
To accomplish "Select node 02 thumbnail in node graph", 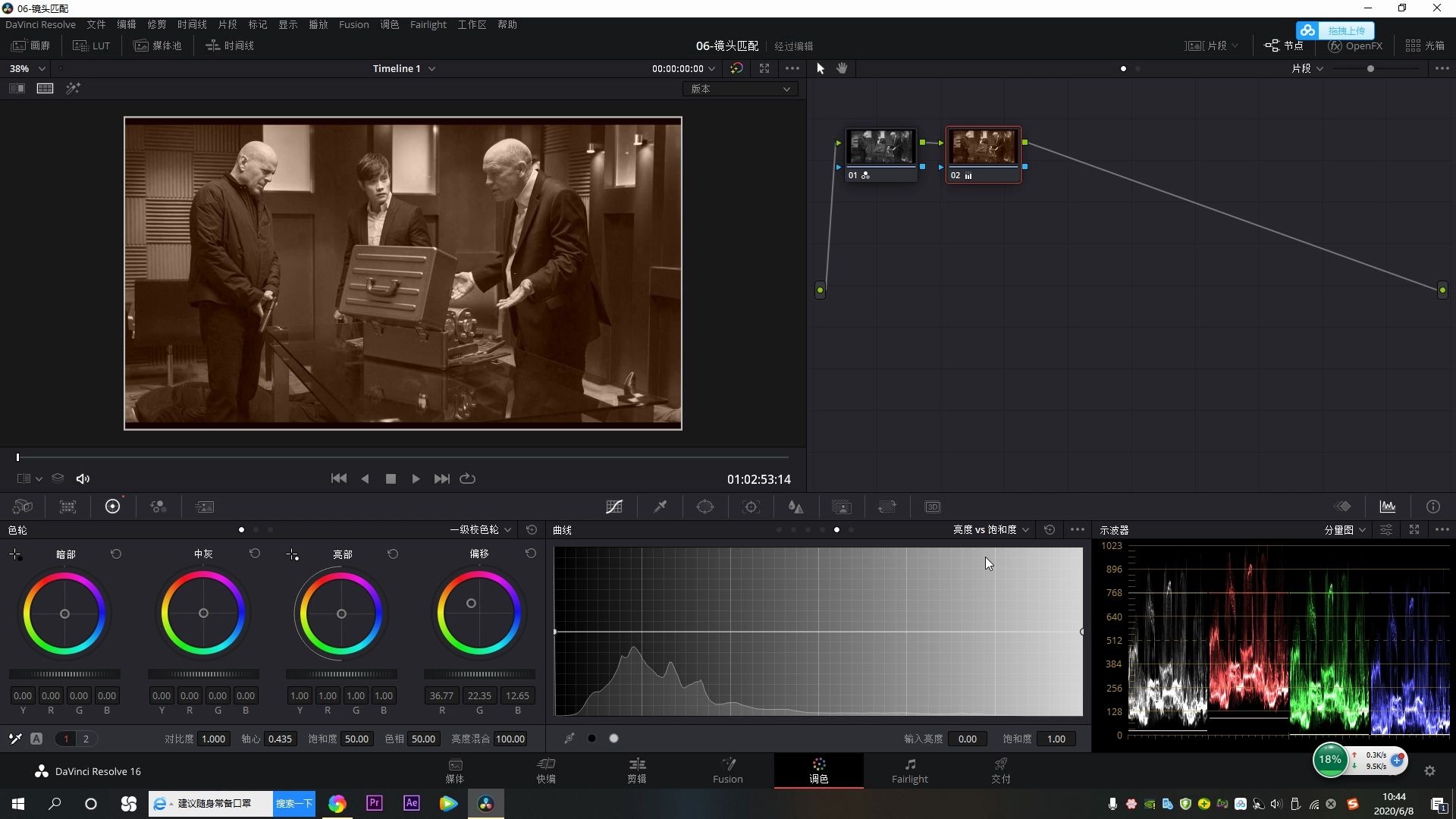I will point(984,147).
